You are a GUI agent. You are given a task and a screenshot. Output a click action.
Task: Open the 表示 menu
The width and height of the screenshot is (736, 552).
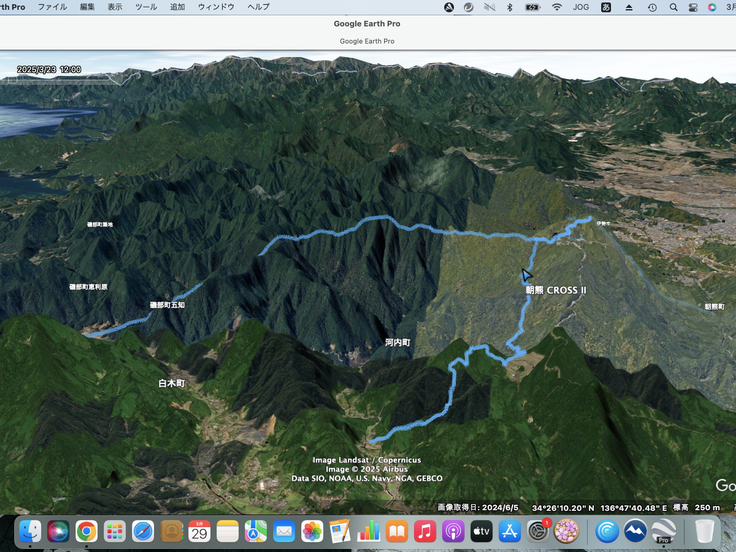coord(116,7)
